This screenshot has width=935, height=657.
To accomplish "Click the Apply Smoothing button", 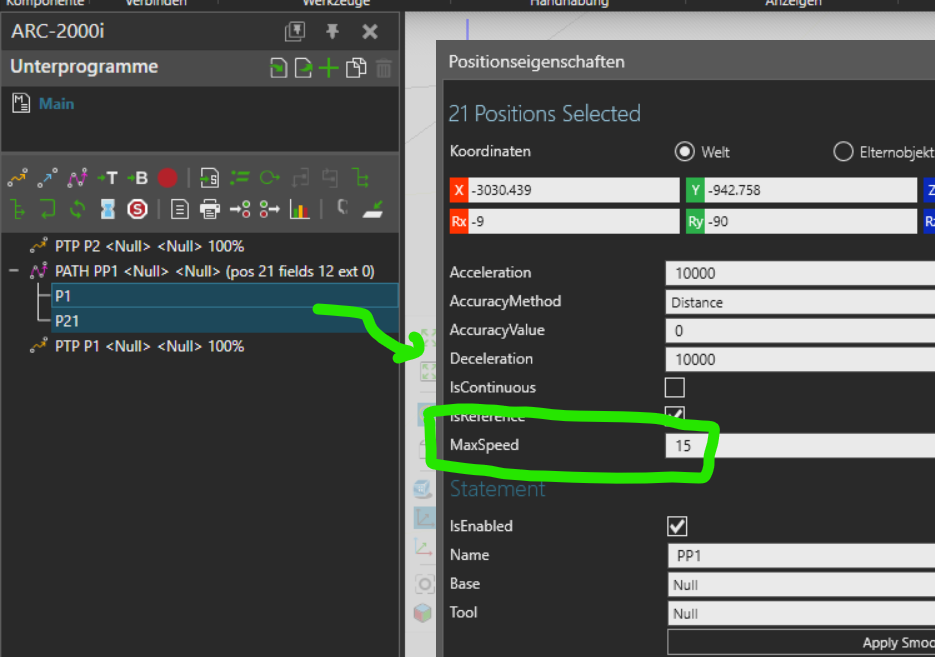I will [x=801, y=642].
